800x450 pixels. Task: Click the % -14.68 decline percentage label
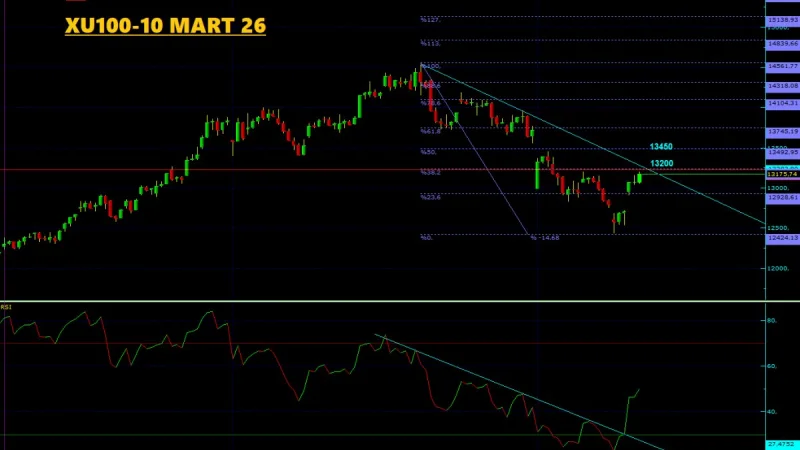click(x=545, y=238)
